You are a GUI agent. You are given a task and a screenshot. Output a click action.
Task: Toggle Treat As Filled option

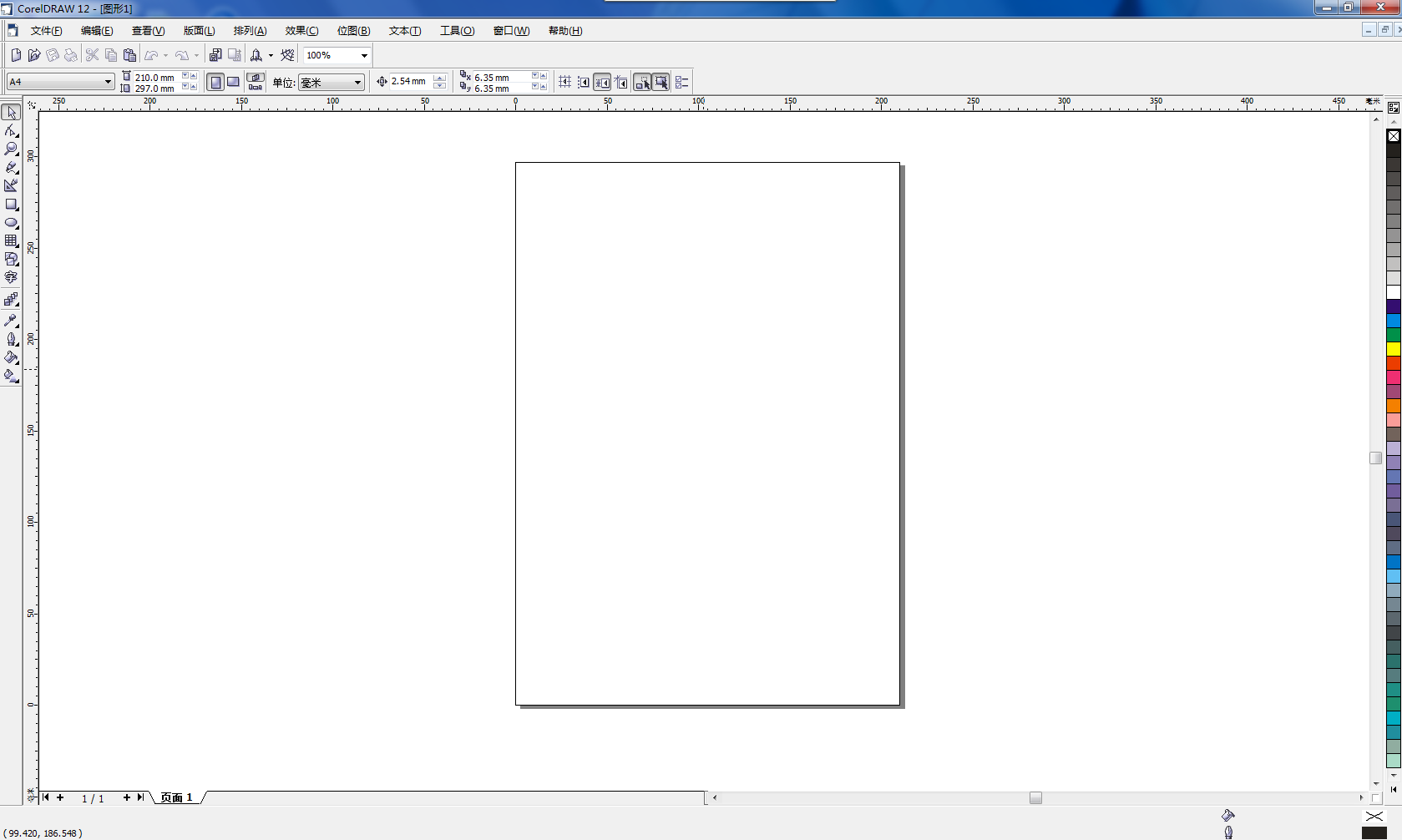click(x=661, y=82)
